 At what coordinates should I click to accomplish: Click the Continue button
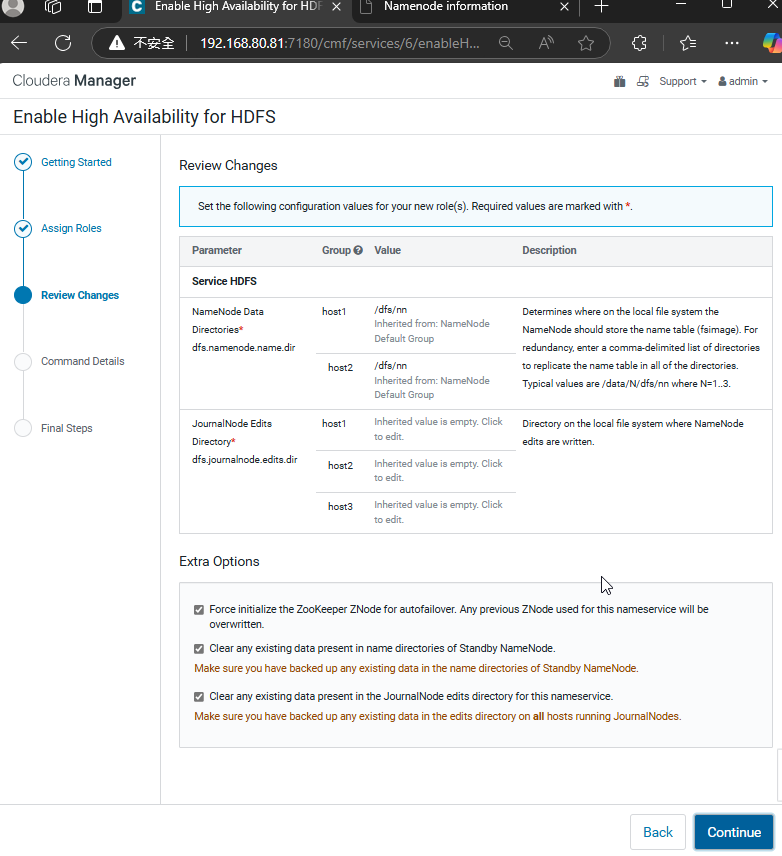tap(733, 832)
